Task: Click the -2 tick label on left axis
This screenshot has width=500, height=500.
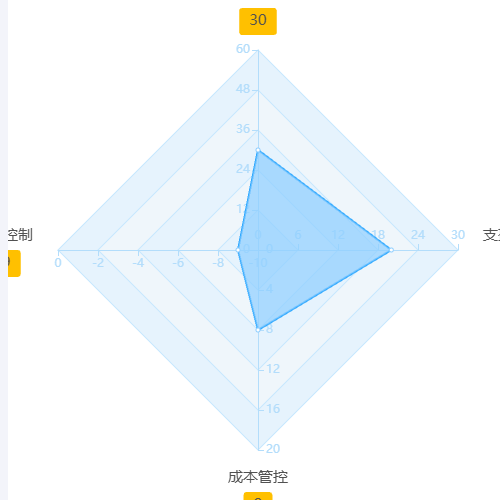Action: [98, 263]
